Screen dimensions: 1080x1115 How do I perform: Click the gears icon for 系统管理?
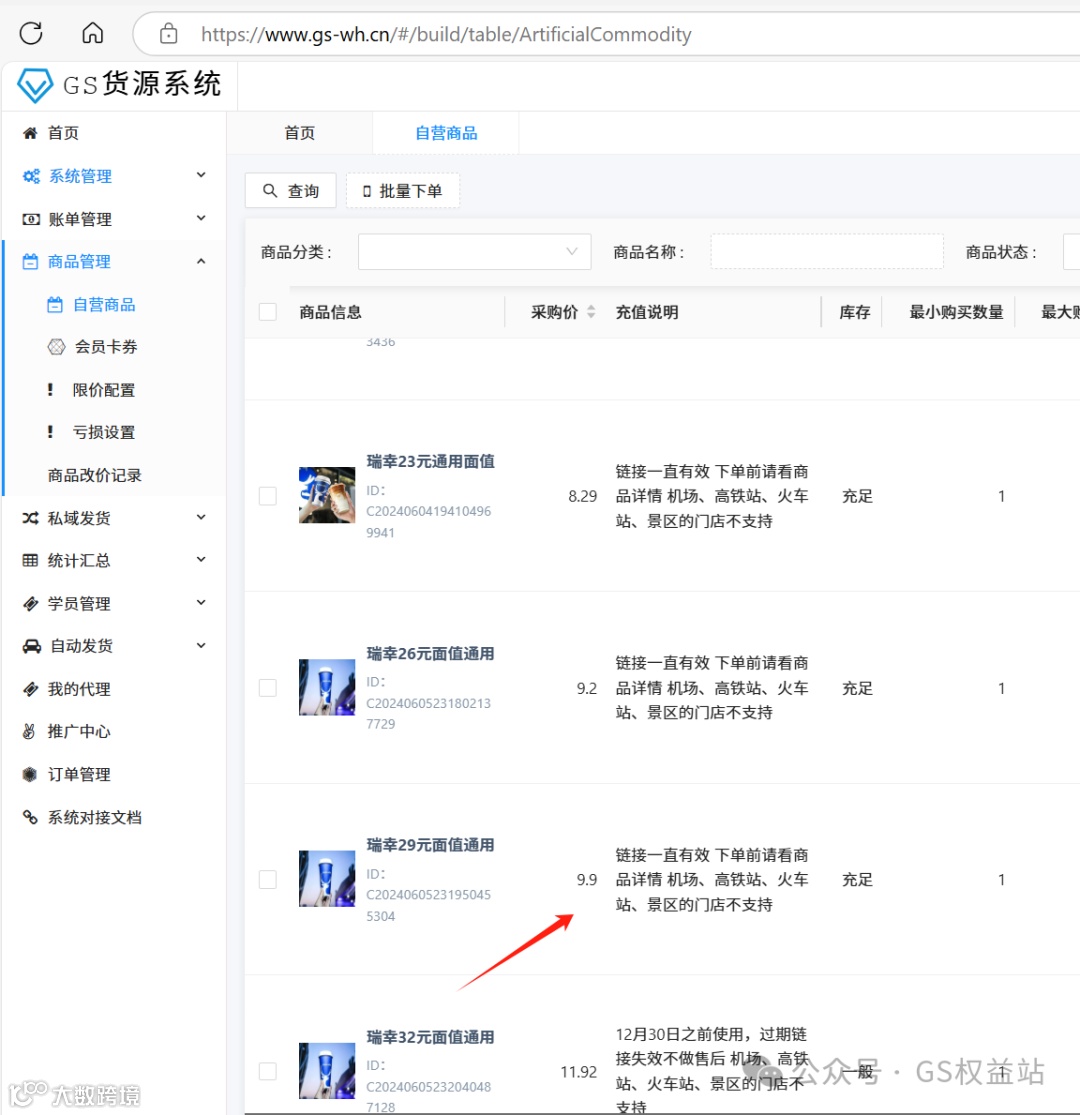[31, 176]
